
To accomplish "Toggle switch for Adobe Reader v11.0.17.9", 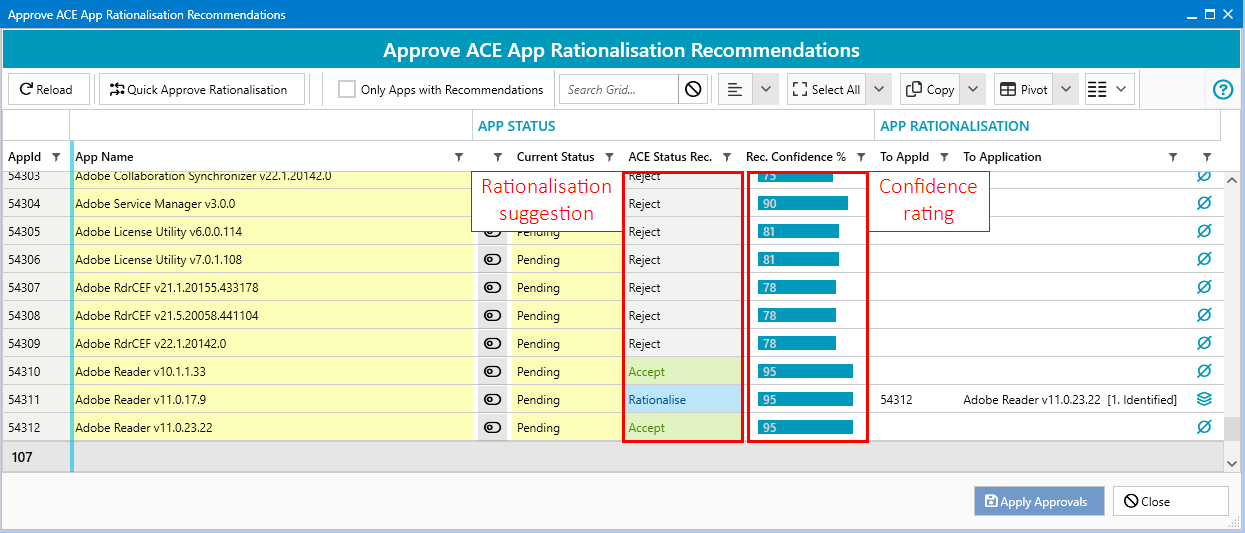I will coord(492,399).
